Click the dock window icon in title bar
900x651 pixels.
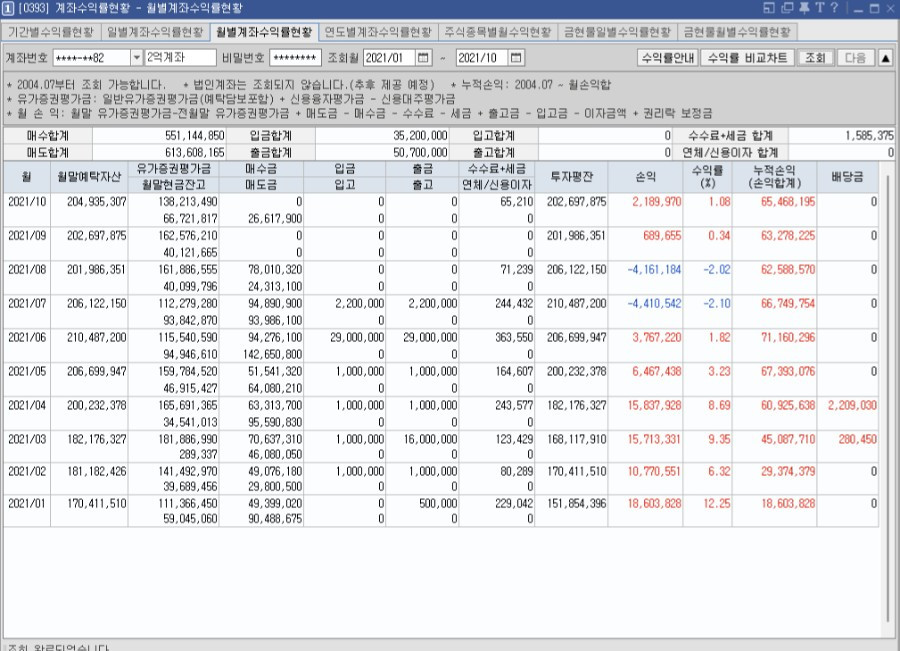769,7
